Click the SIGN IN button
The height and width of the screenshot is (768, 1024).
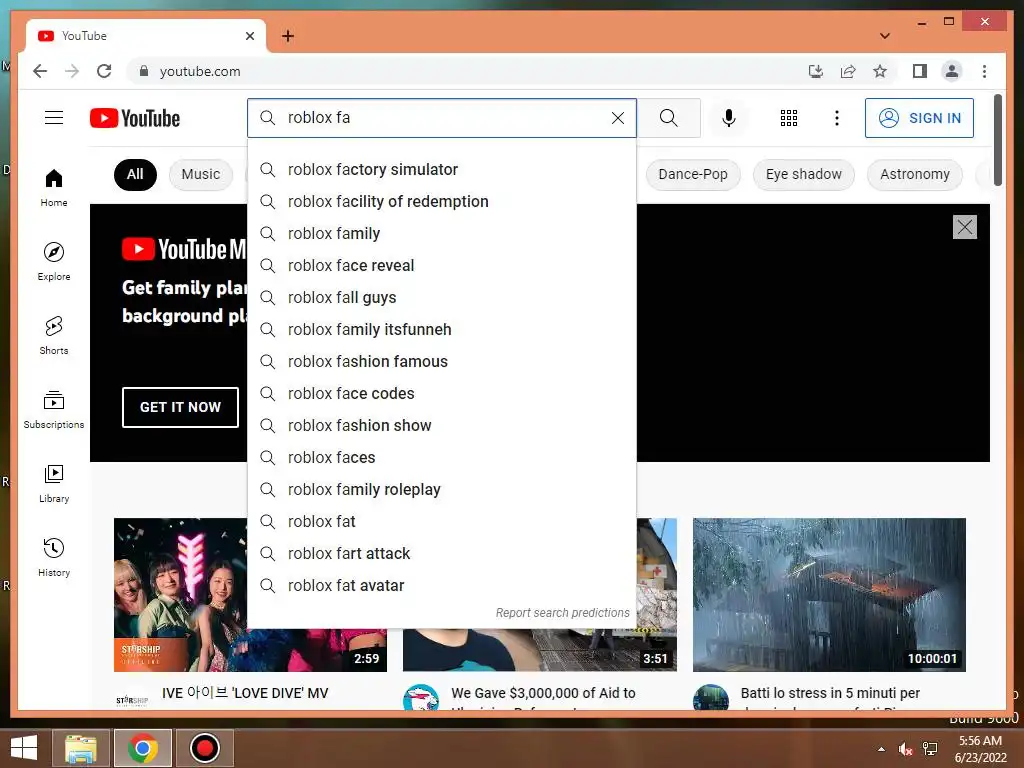coord(919,118)
